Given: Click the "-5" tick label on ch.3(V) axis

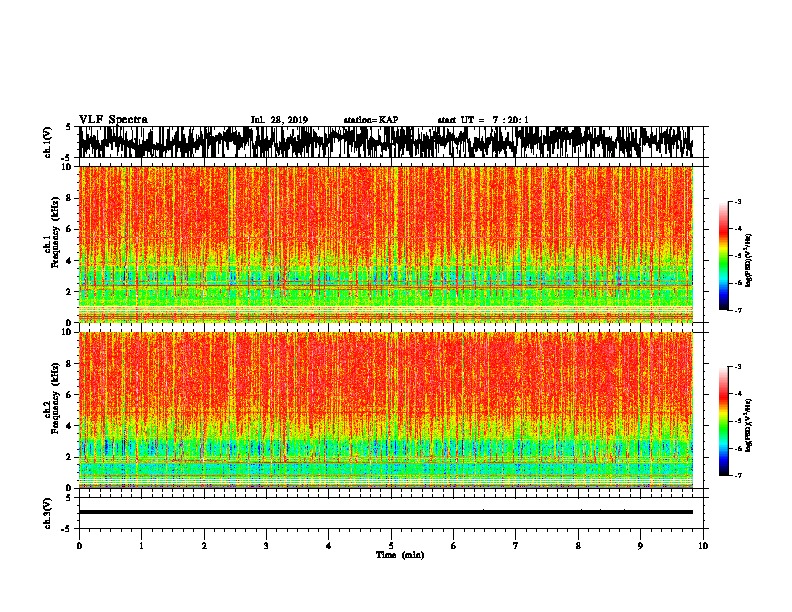Looking at the screenshot, I should (68, 529).
